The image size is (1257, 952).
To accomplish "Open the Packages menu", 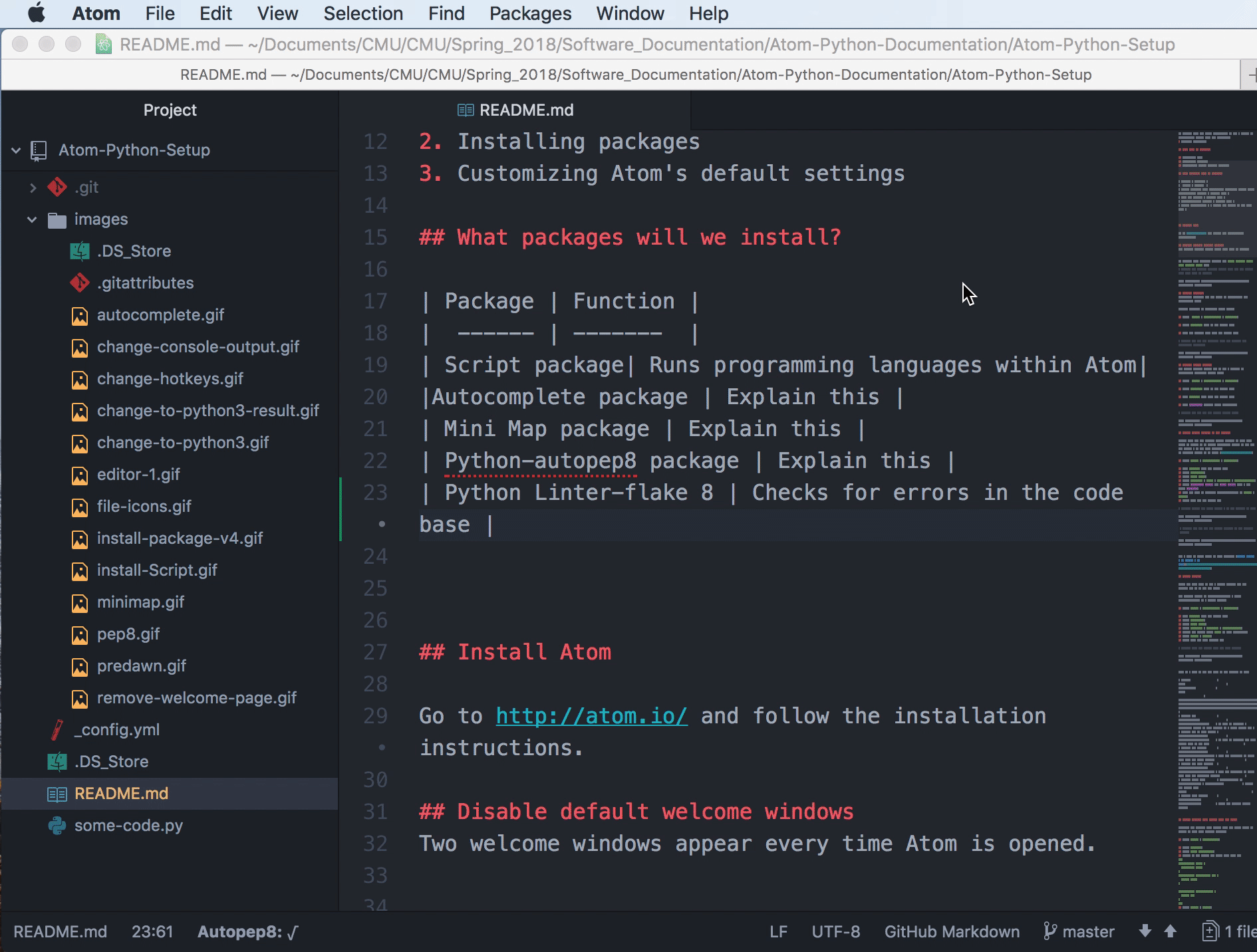I will 530,13.
